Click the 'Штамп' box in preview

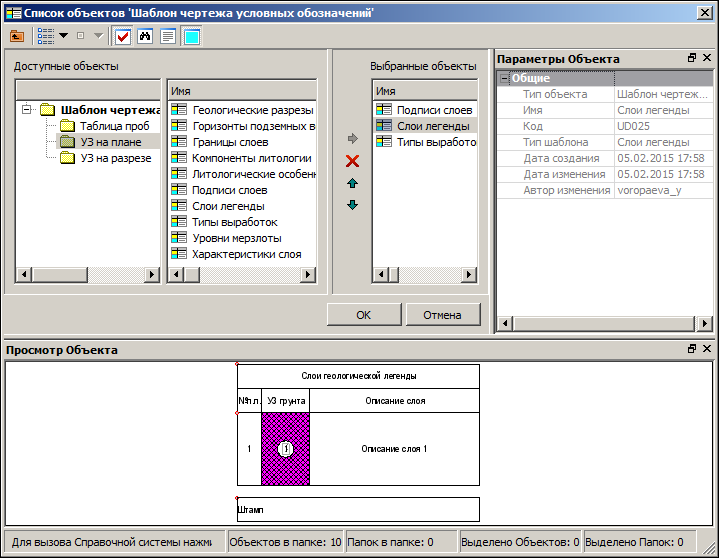358,509
